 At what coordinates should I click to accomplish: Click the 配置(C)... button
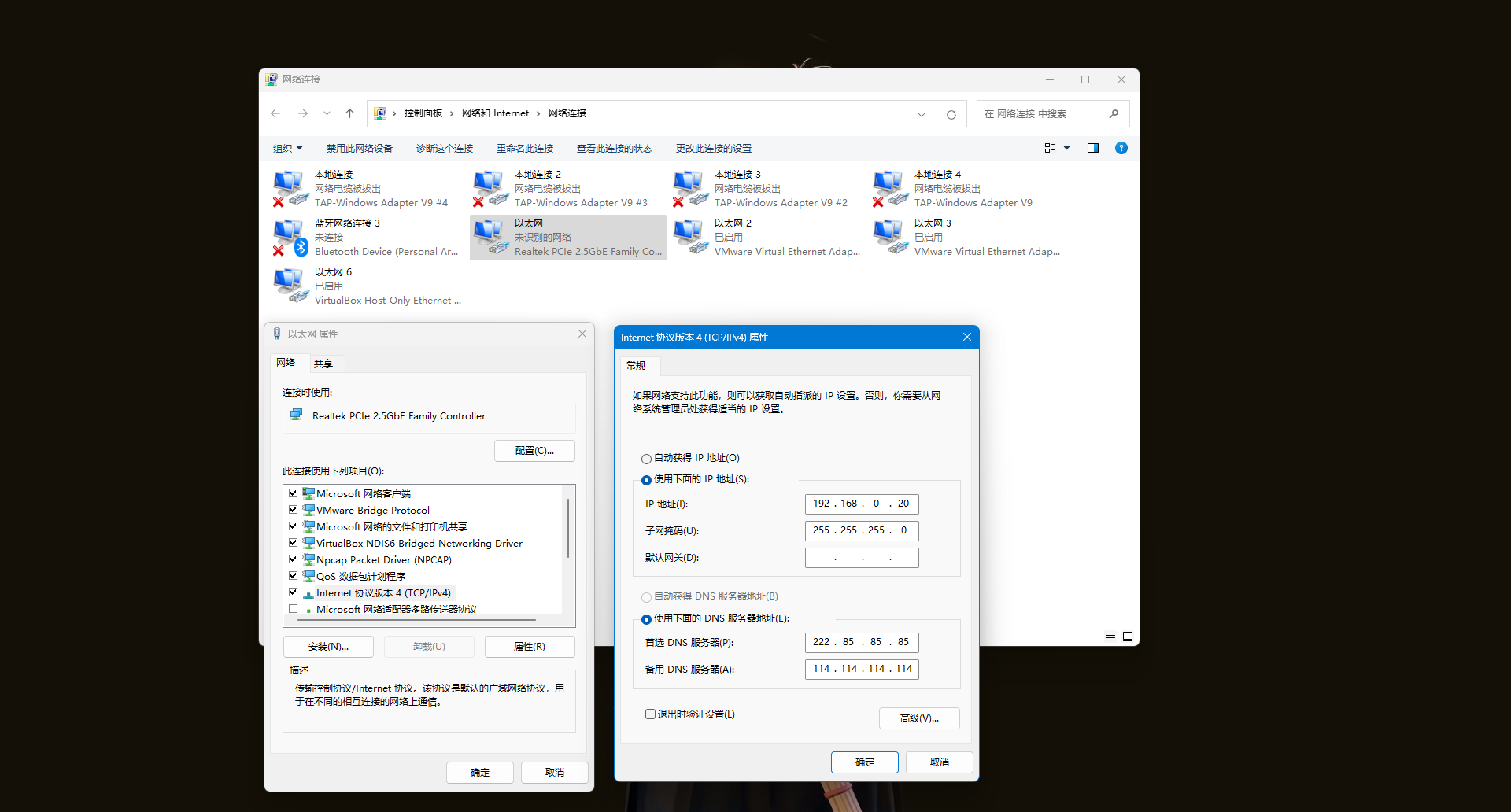click(x=534, y=451)
